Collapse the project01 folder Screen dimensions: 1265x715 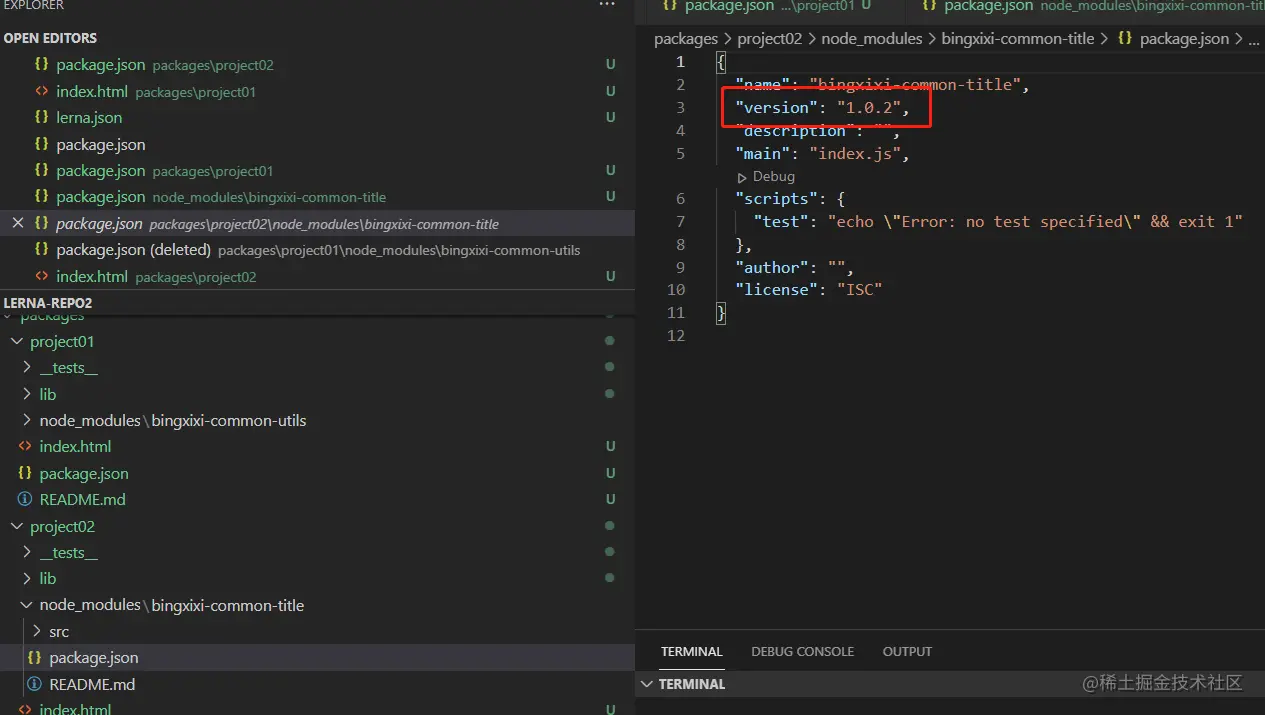tap(16, 342)
